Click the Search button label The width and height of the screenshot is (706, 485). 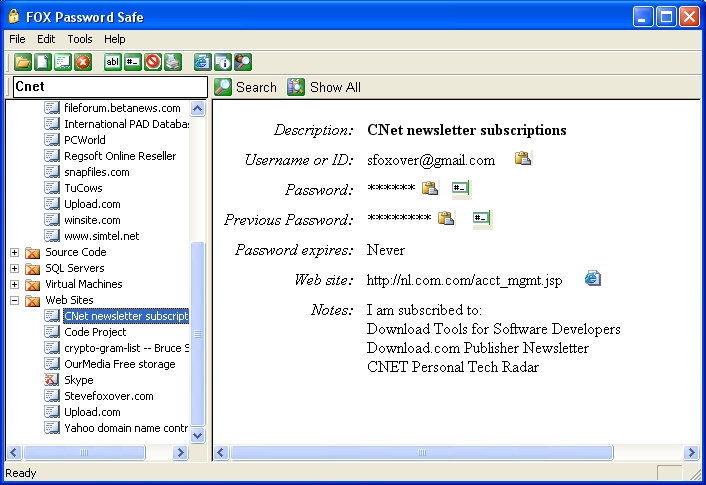[256, 87]
